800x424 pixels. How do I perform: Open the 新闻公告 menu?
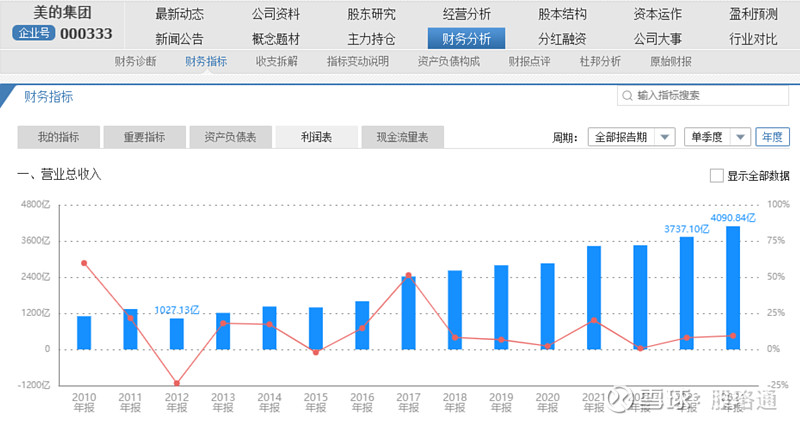pyautogui.click(x=180, y=39)
